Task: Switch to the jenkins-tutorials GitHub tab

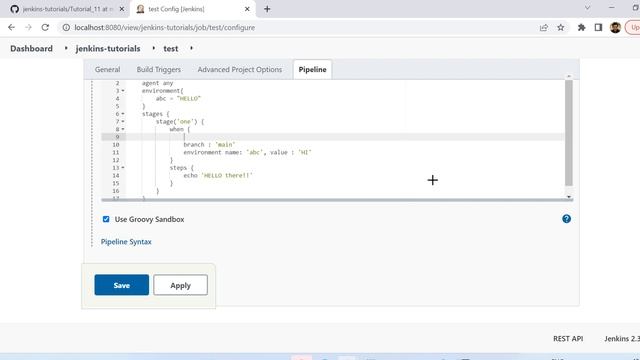Action: click(64, 9)
